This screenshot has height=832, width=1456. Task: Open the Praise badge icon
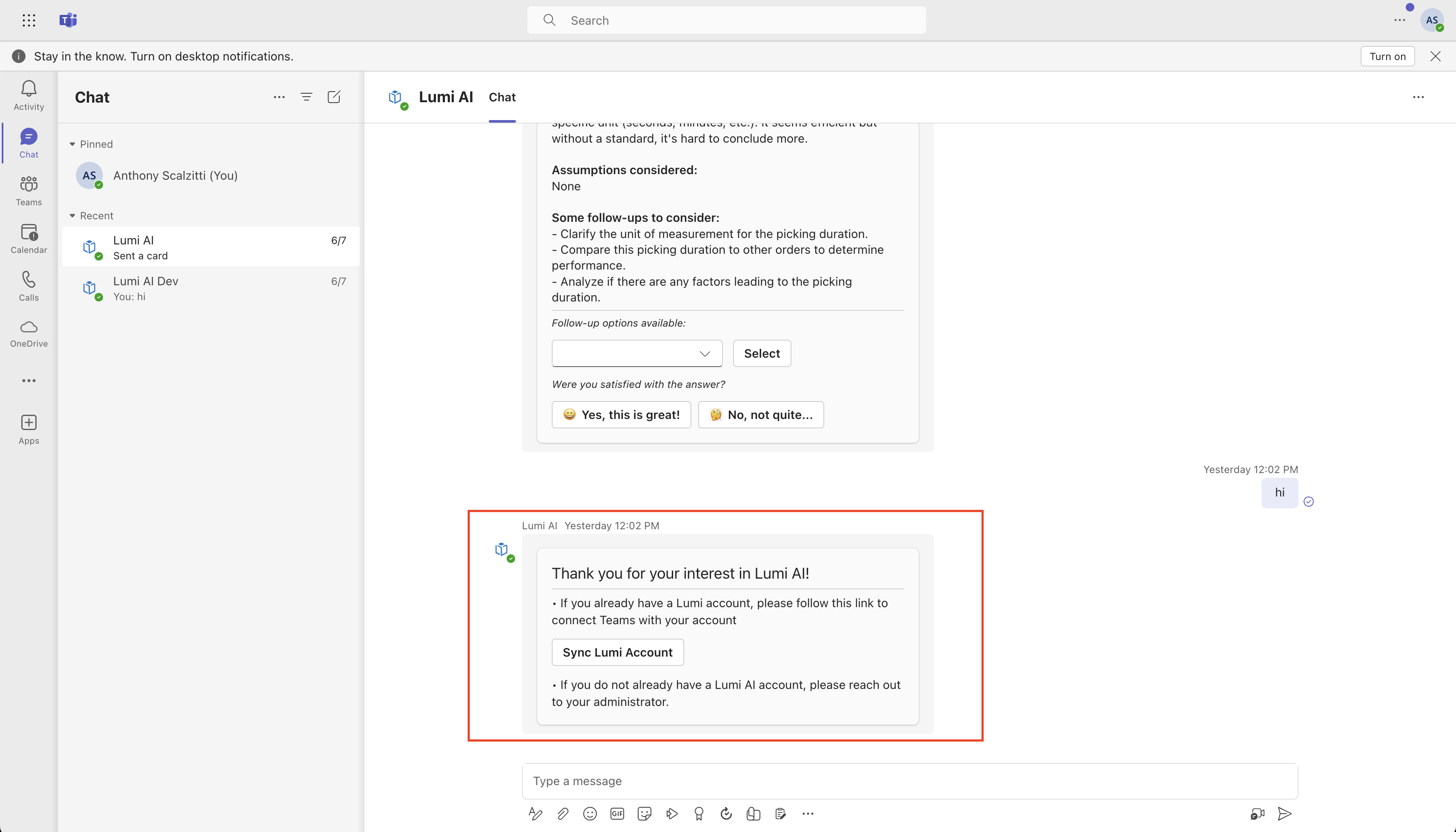pyautogui.click(x=699, y=813)
